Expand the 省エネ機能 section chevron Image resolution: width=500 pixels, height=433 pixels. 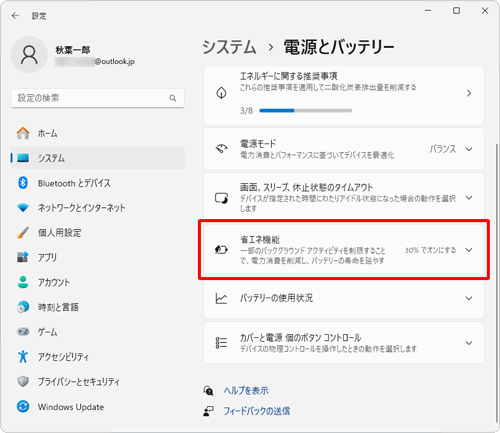pos(469,250)
